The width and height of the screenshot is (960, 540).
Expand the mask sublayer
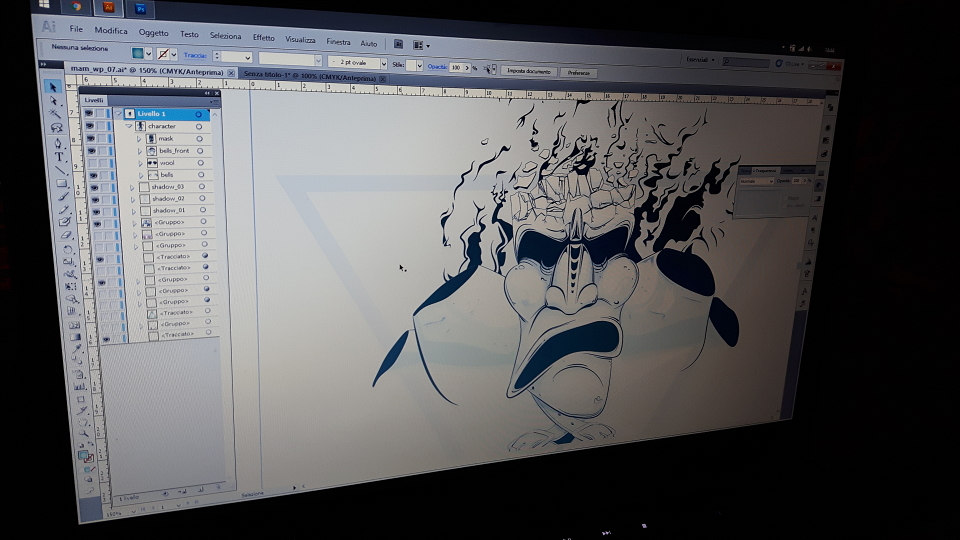tap(139, 138)
